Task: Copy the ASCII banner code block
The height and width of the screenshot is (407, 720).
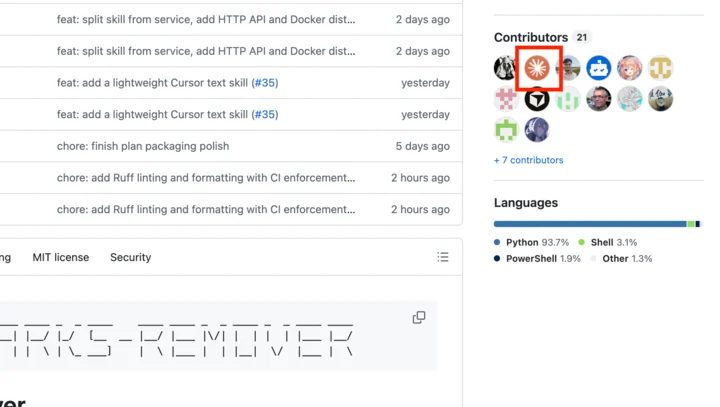Action: [419, 317]
